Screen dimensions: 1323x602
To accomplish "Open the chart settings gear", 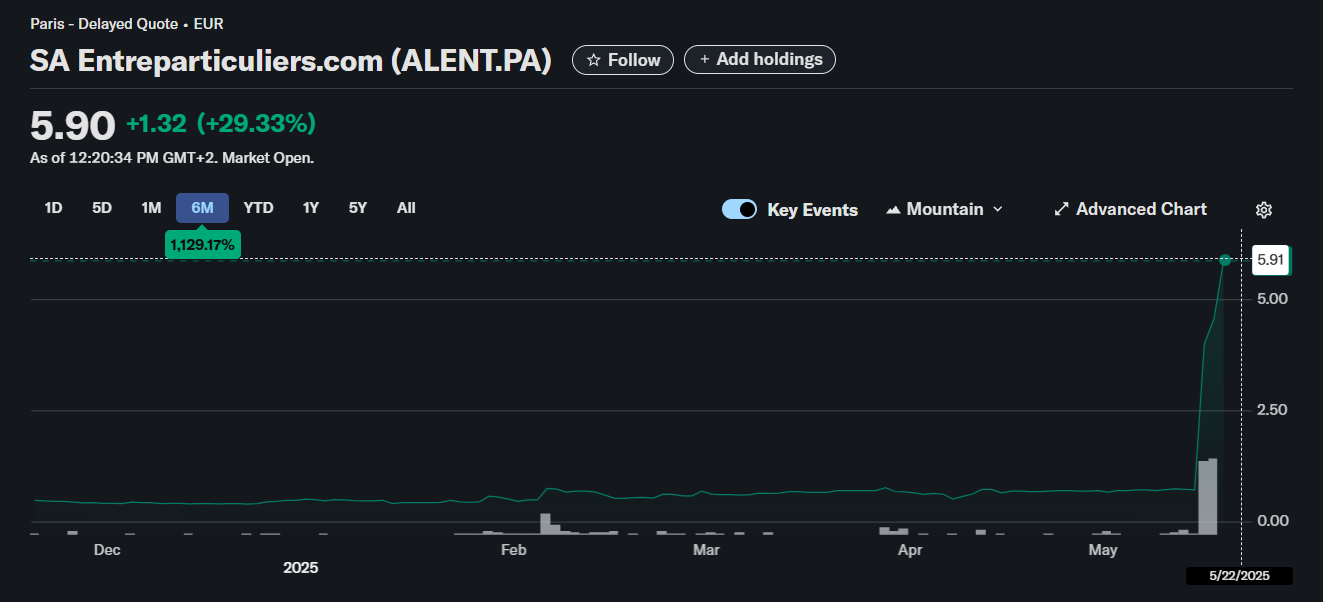I will (x=1263, y=209).
